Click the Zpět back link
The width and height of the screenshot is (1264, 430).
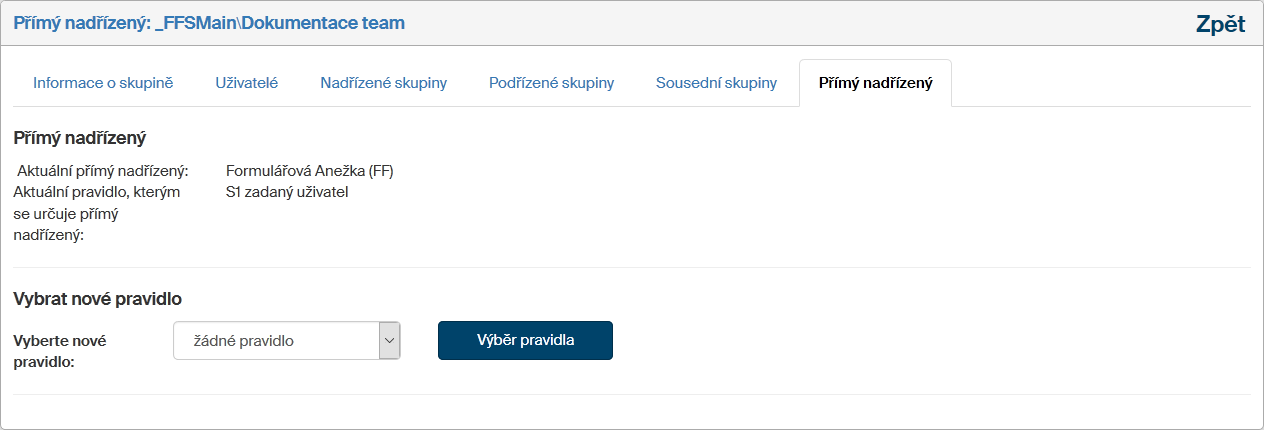pyautogui.click(x=1220, y=24)
